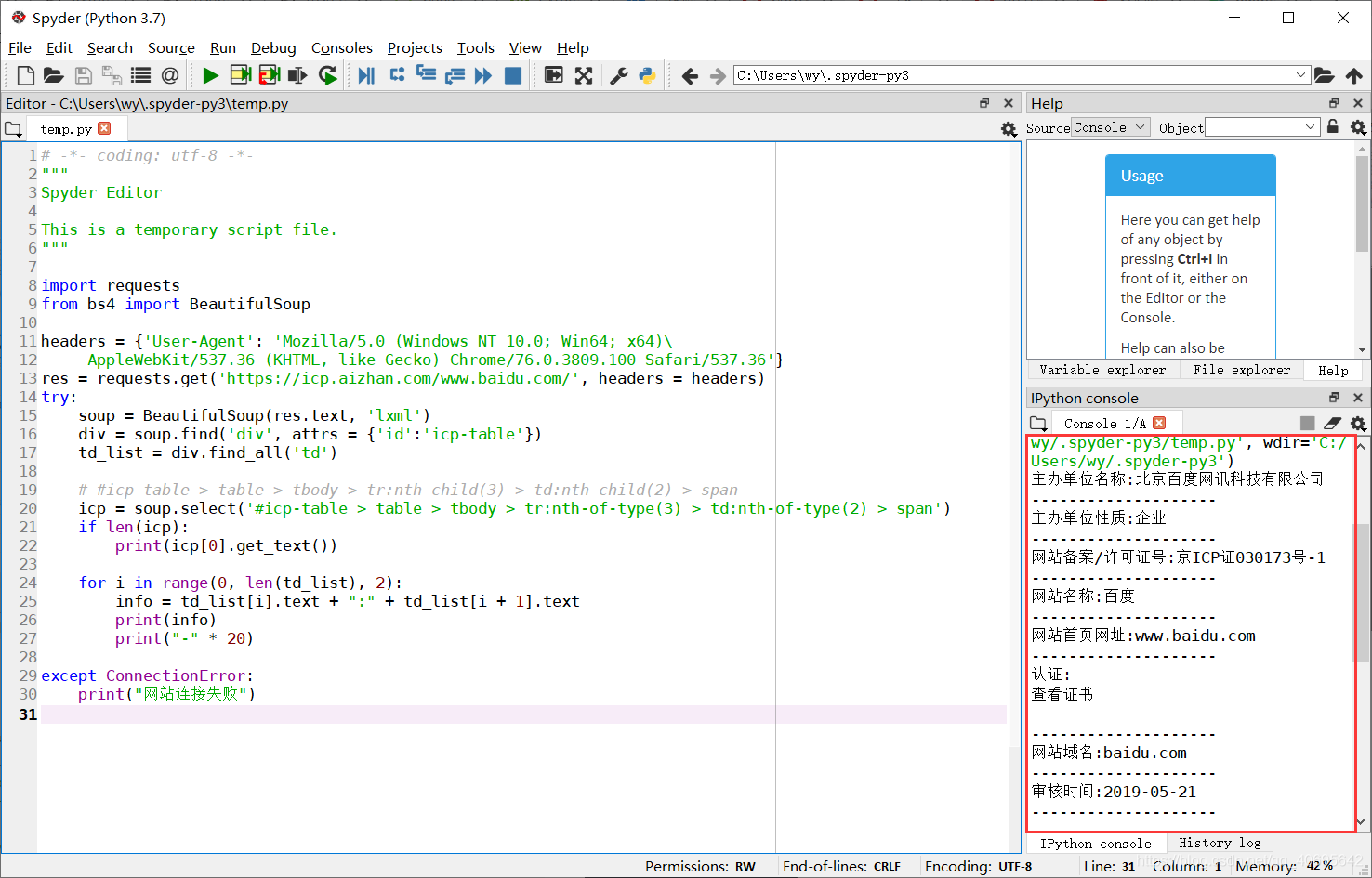The image size is (1372, 878).
Task: Open the Edit menu
Action: [59, 47]
